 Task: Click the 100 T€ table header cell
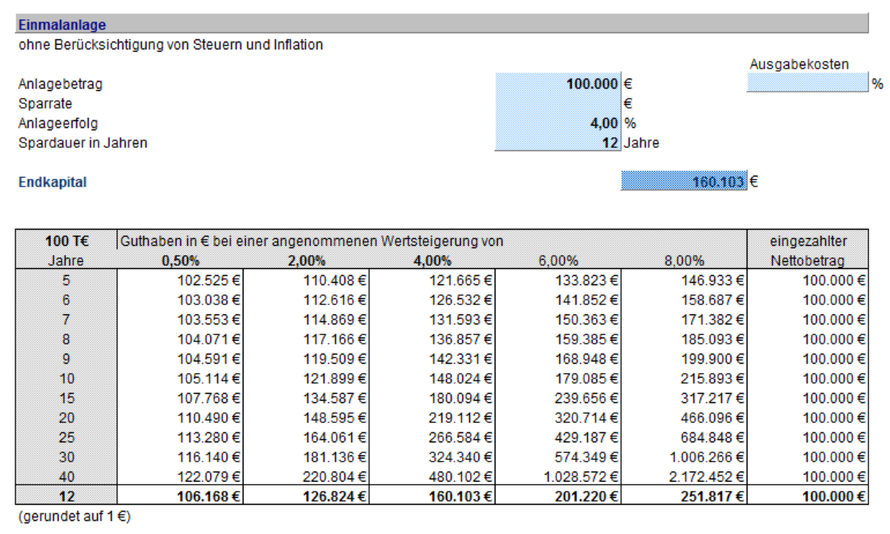tap(67, 241)
